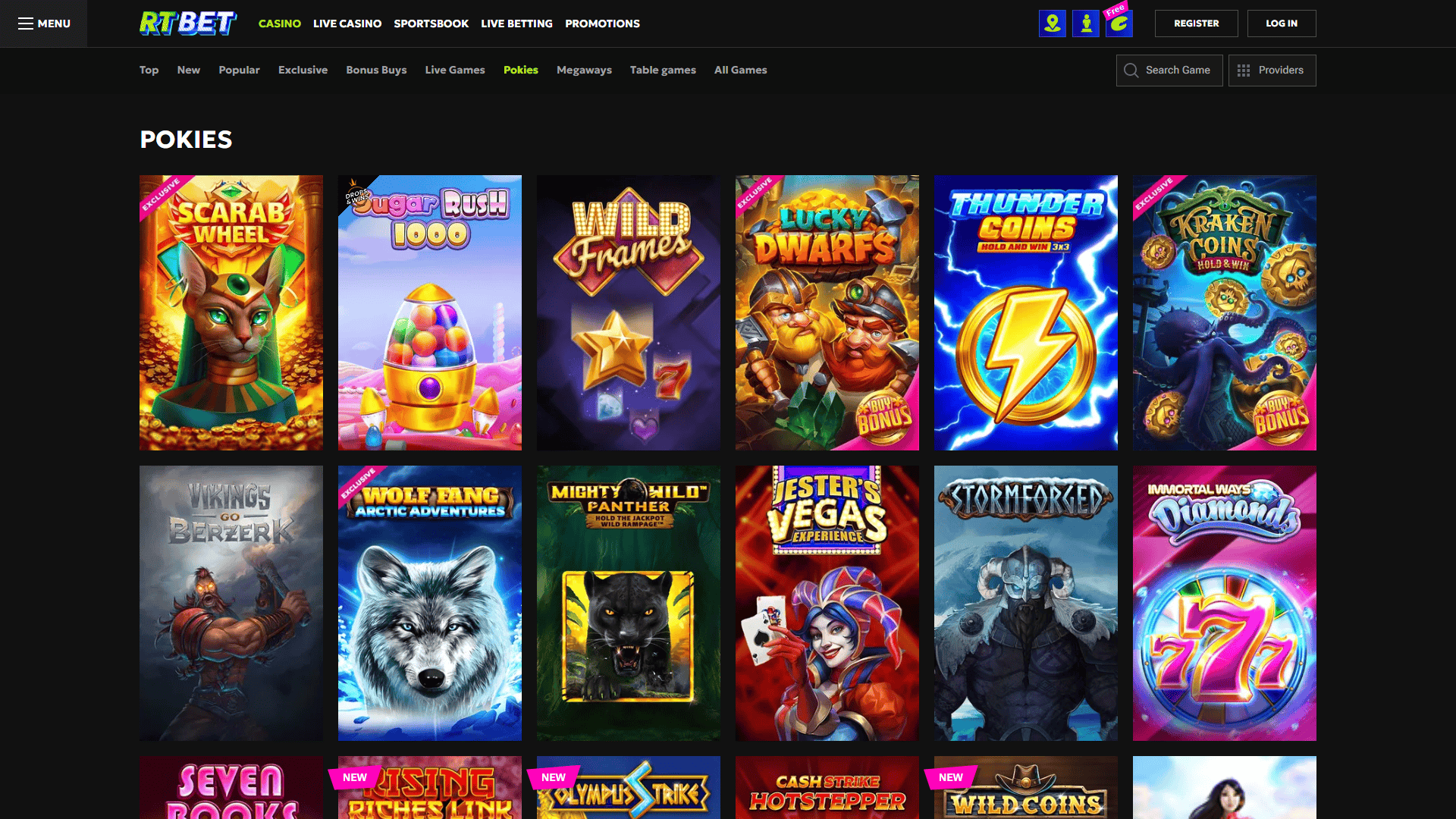Register a new account
Image resolution: width=1456 pixels, height=819 pixels.
1196,24
